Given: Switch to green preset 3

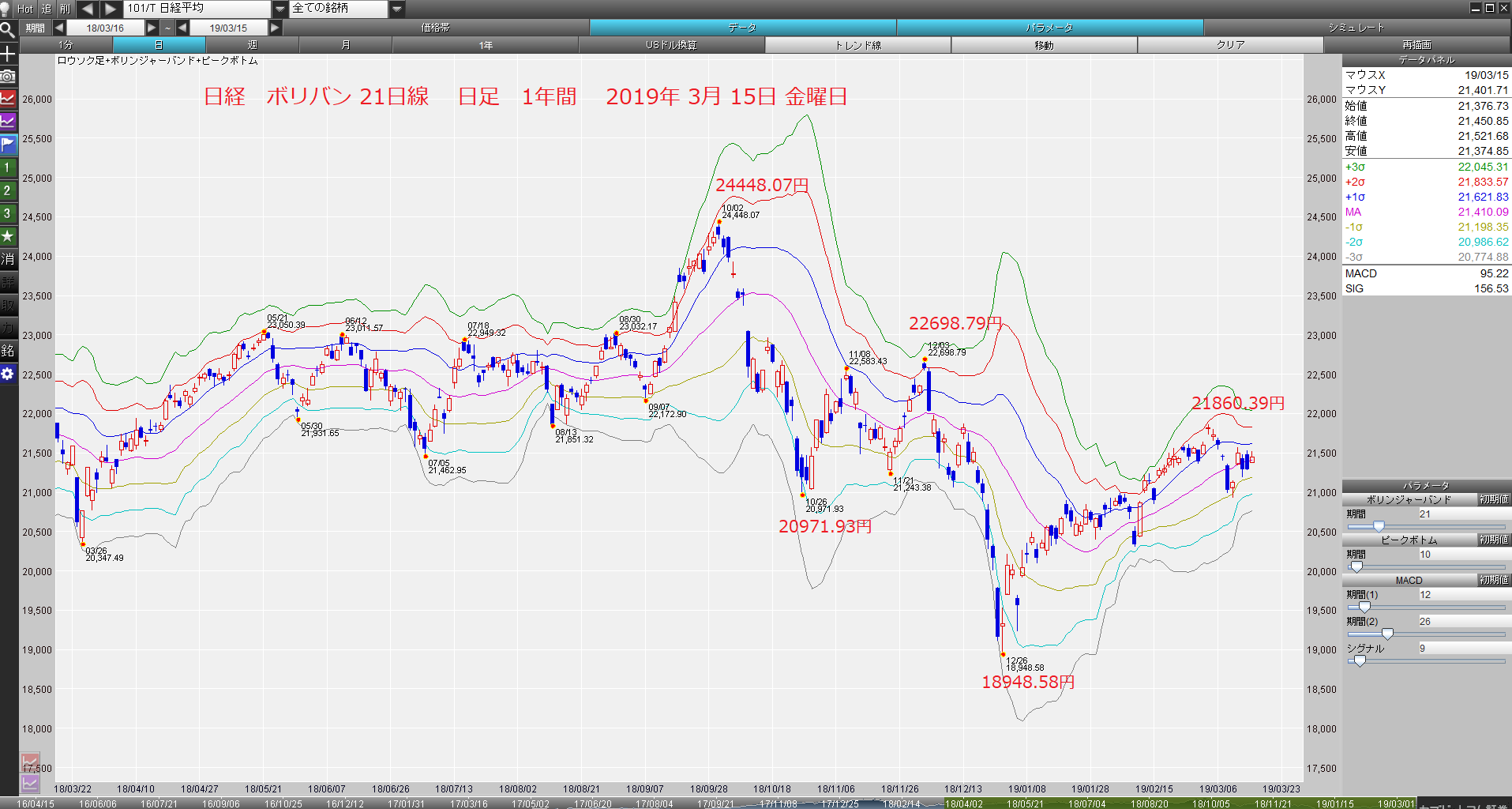Looking at the screenshot, I should tap(8, 213).
